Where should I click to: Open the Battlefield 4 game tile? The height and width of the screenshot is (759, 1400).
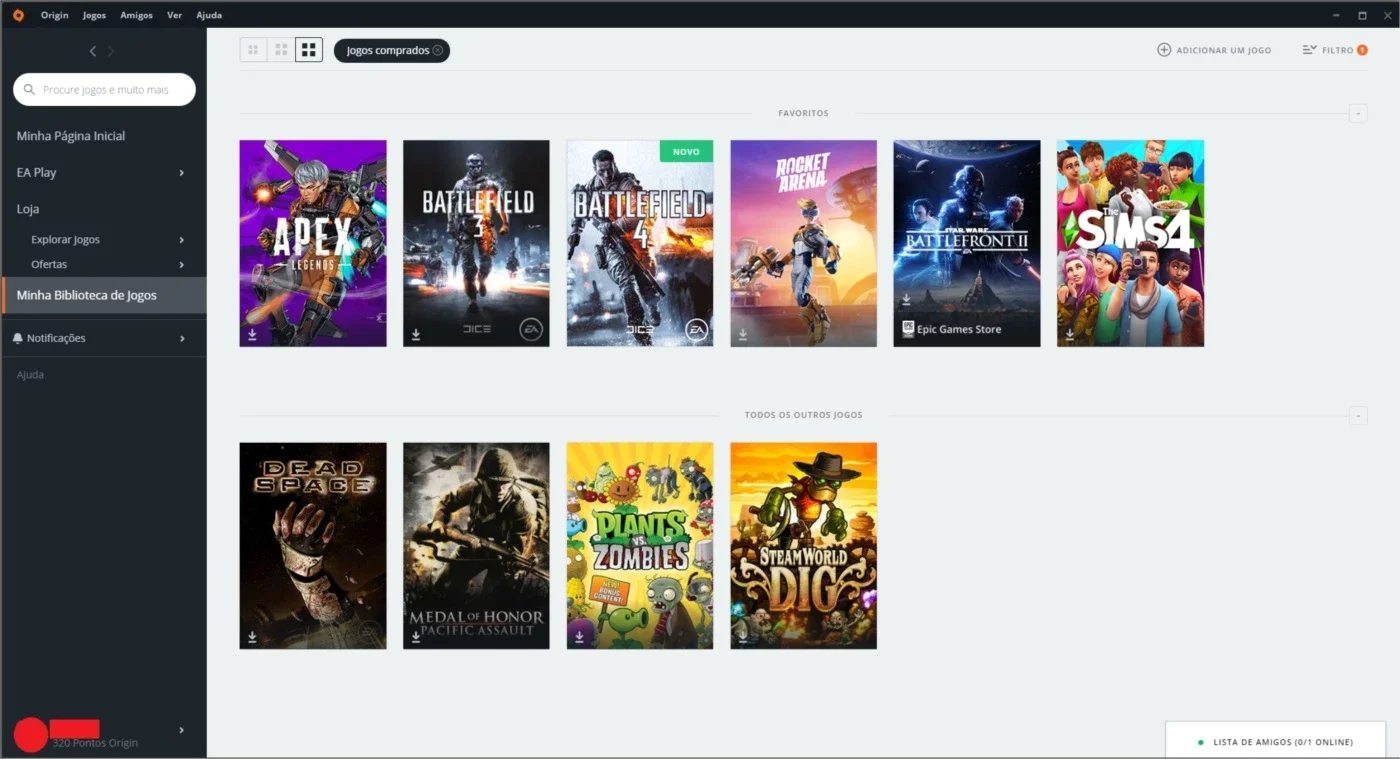[x=640, y=243]
